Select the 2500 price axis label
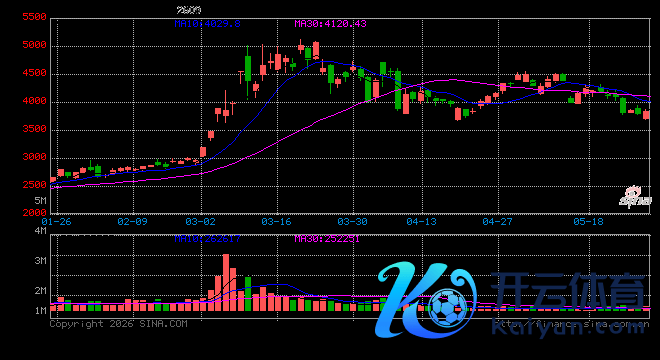 coord(34,185)
